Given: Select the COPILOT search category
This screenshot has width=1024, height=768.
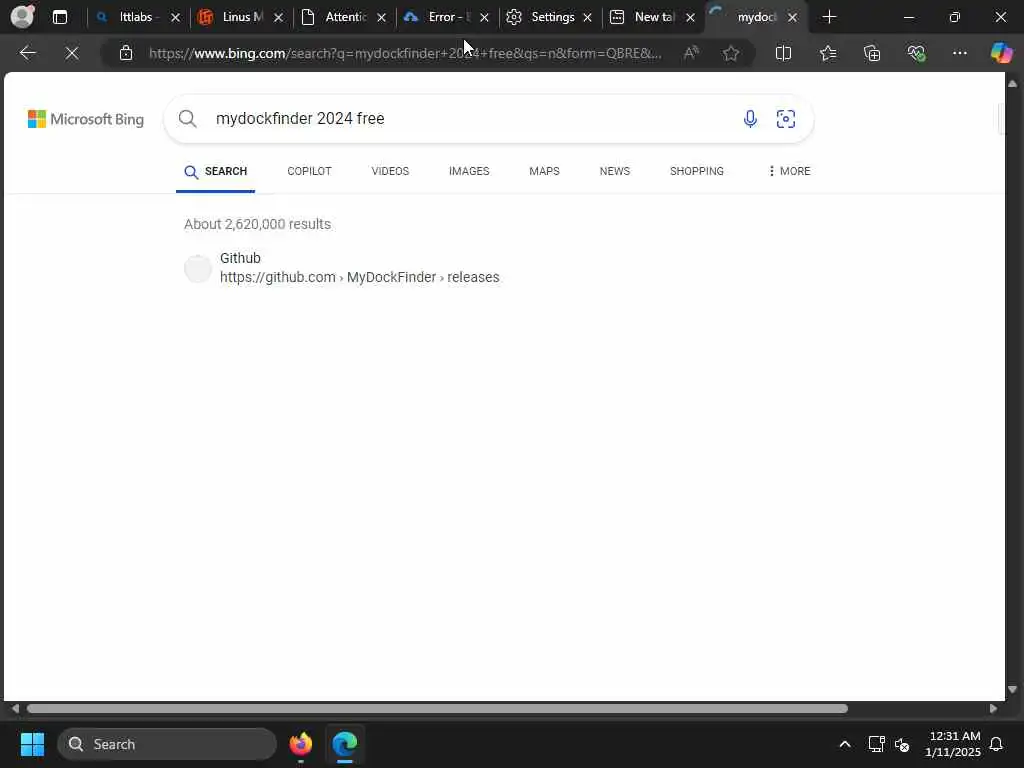Looking at the screenshot, I should 309,171.
